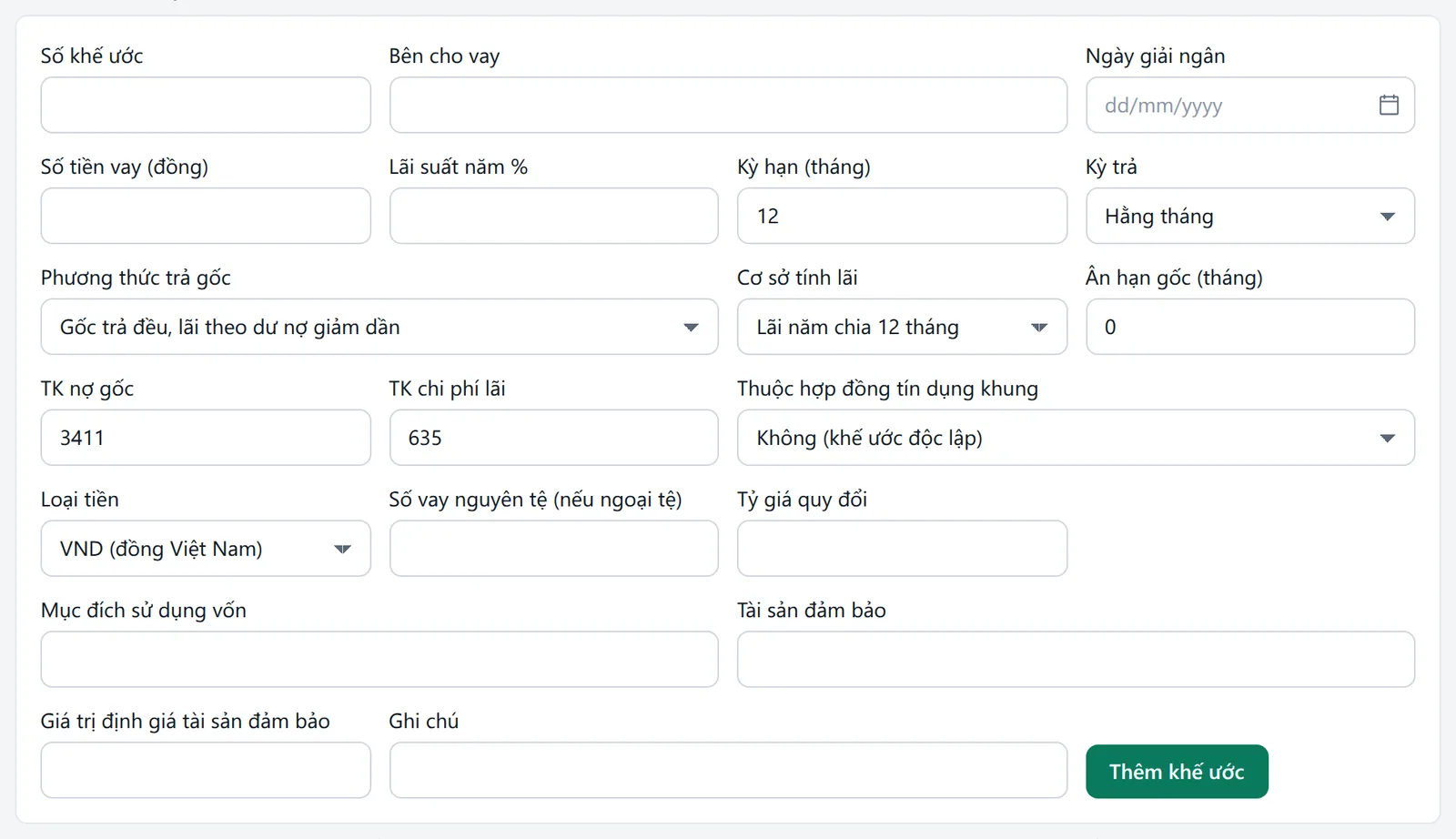Click the 'Thuộc hợp đồng tín dụng khung' label

coord(887,389)
